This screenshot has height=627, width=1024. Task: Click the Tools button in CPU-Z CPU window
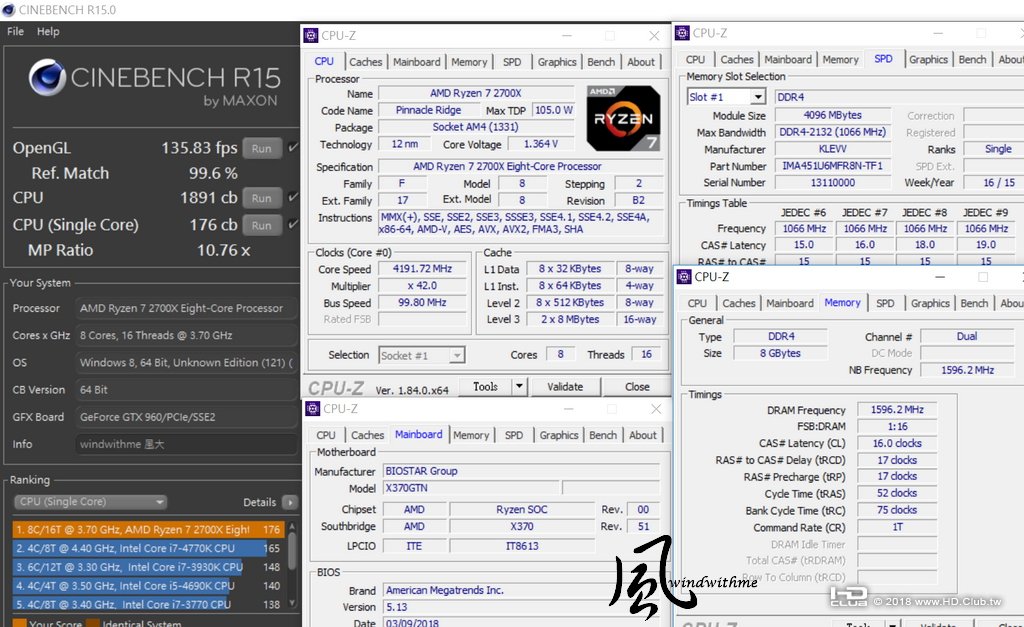point(485,386)
